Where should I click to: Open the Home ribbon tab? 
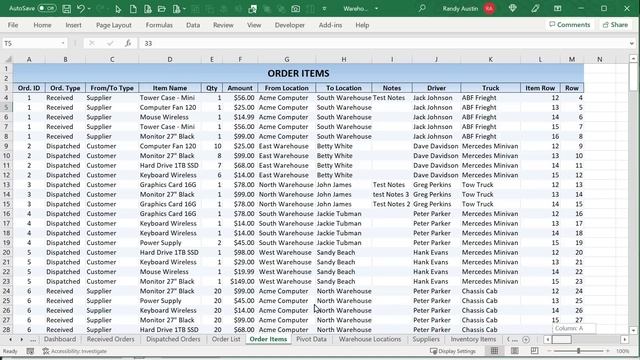pos(42,25)
